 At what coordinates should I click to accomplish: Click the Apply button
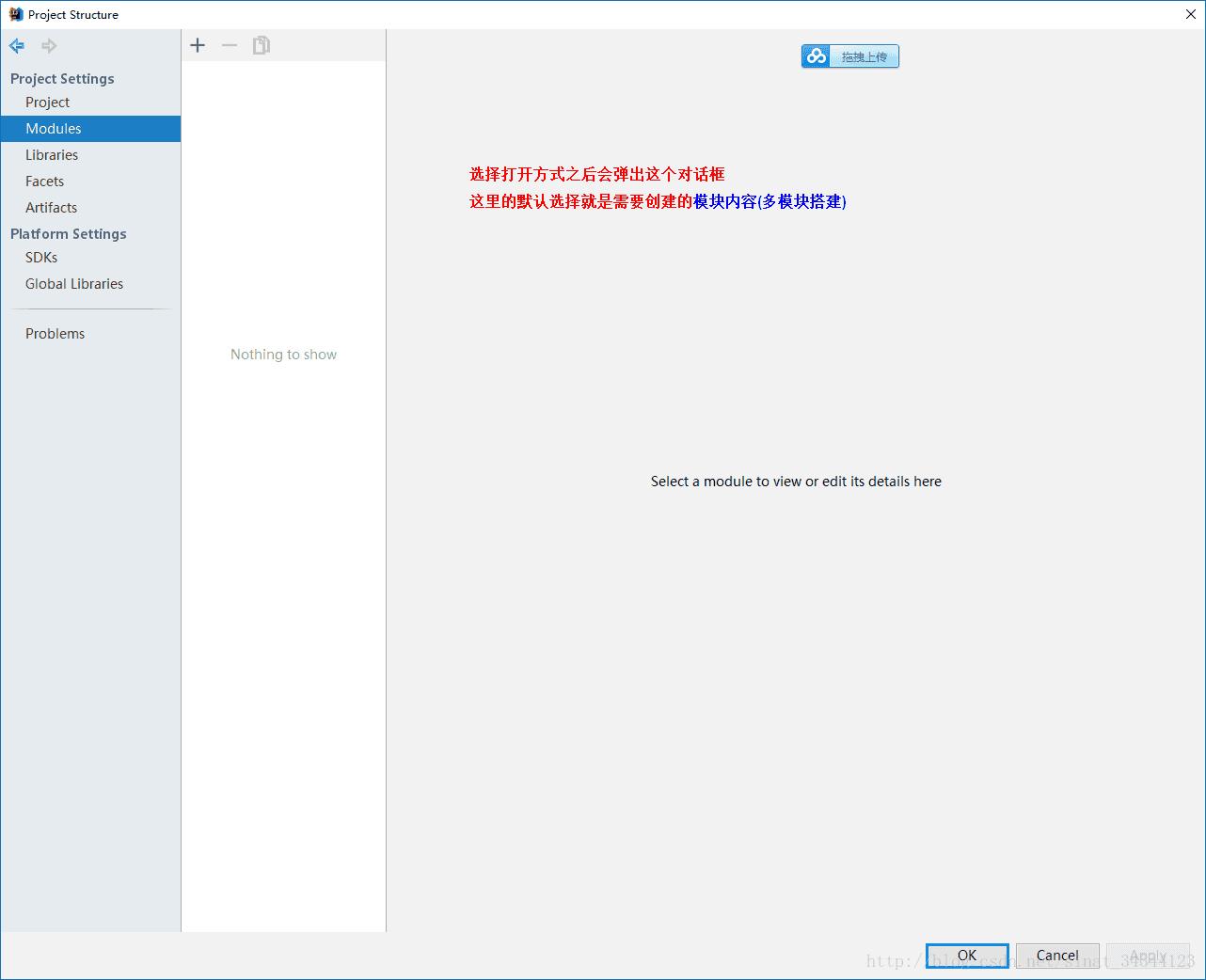click(x=1148, y=956)
